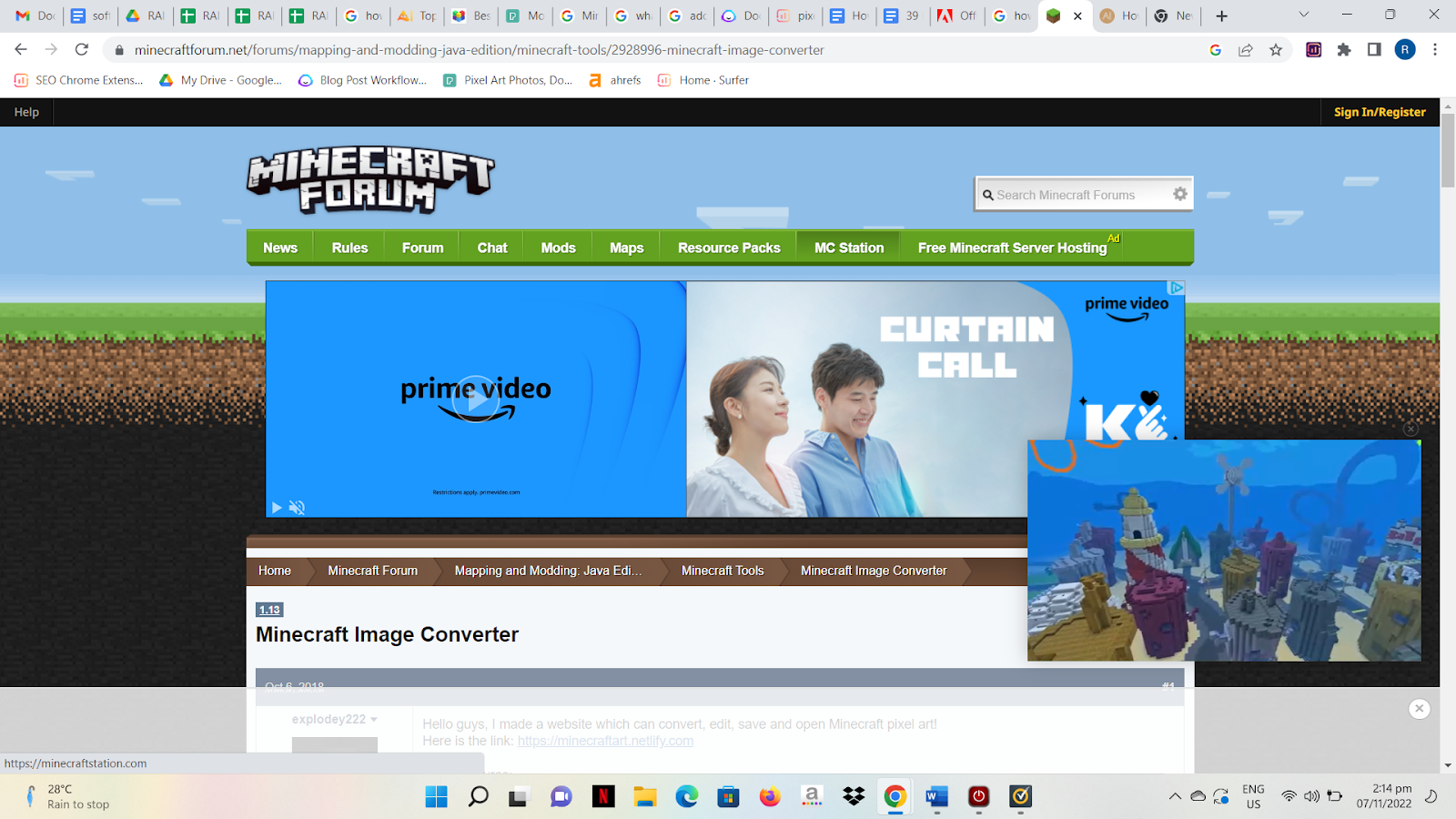Image resolution: width=1456 pixels, height=819 pixels.
Task: Expand the explodey222 user dropdown
Action: pyautogui.click(x=374, y=720)
